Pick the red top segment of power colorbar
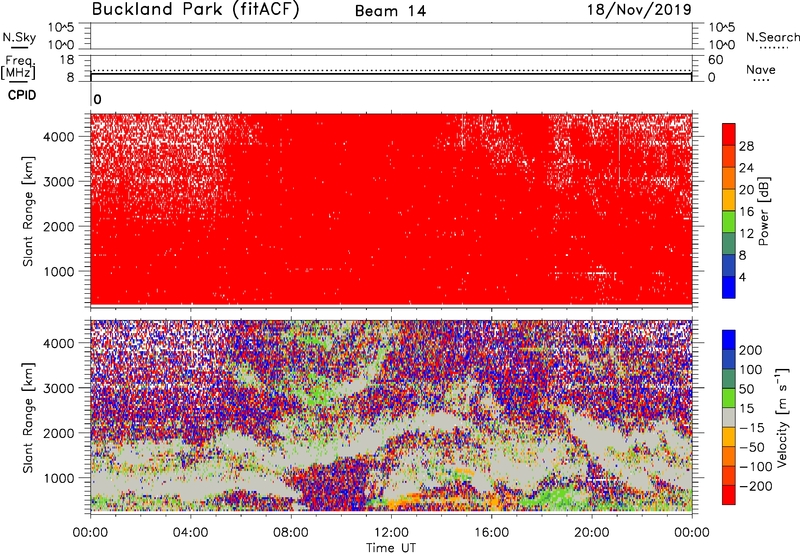 [x=729, y=134]
